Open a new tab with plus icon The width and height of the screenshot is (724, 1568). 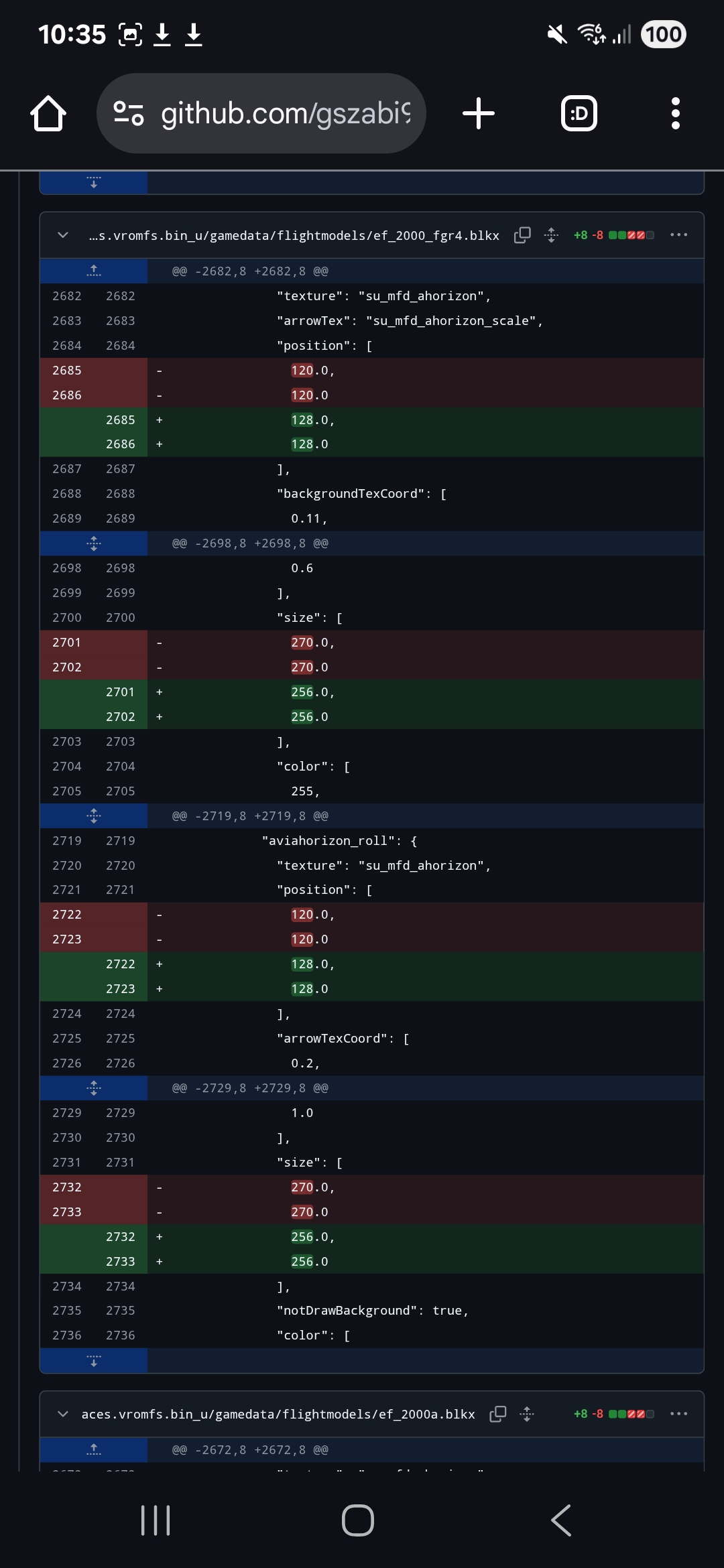point(479,113)
